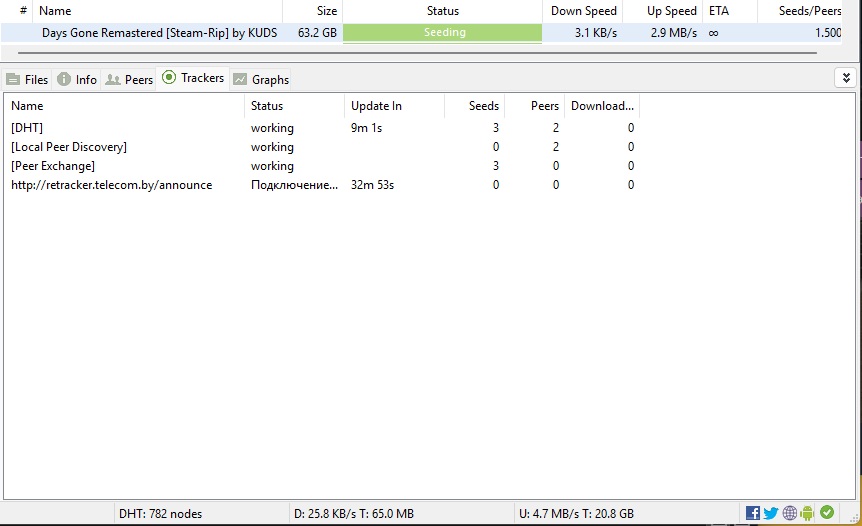This screenshot has height=526, width=862.
Task: Collapse the detail pane with double-chevron button
Action: (846, 78)
